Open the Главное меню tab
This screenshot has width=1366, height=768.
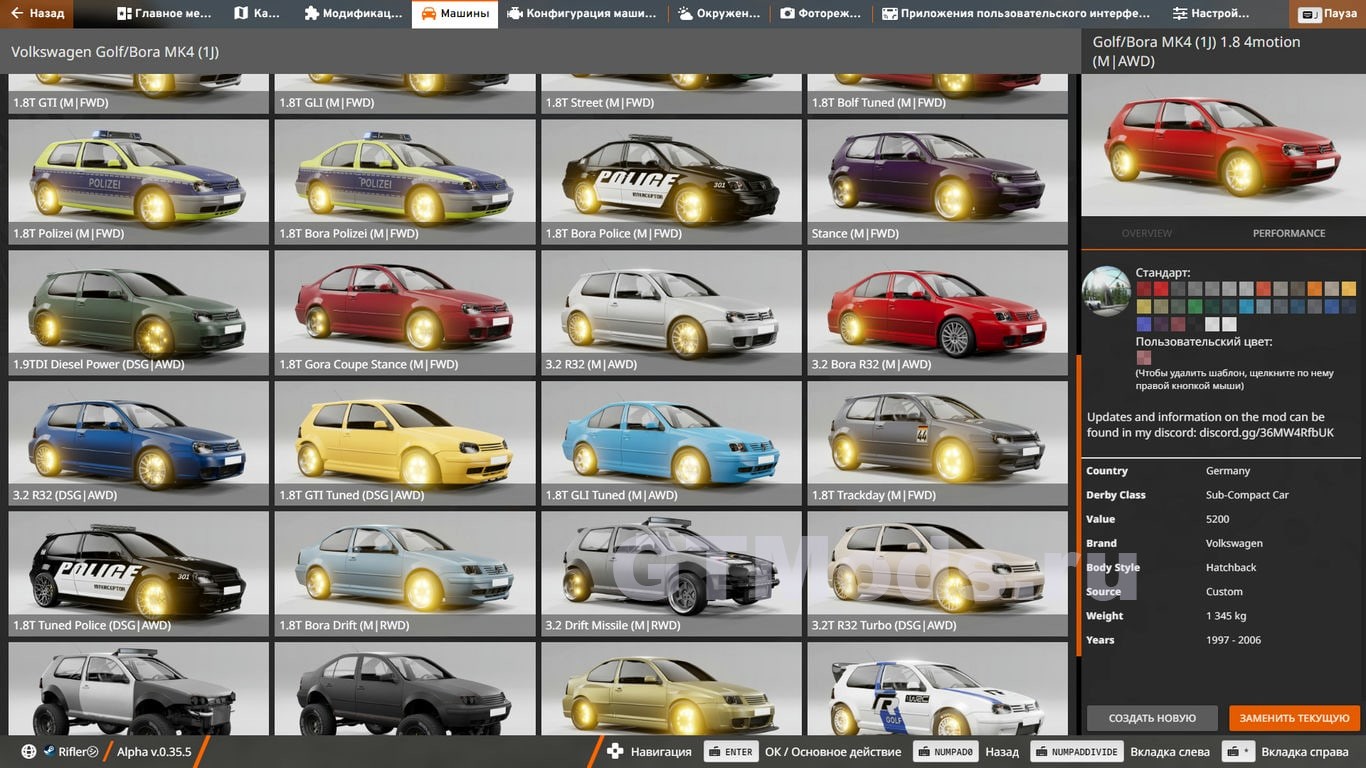point(164,14)
